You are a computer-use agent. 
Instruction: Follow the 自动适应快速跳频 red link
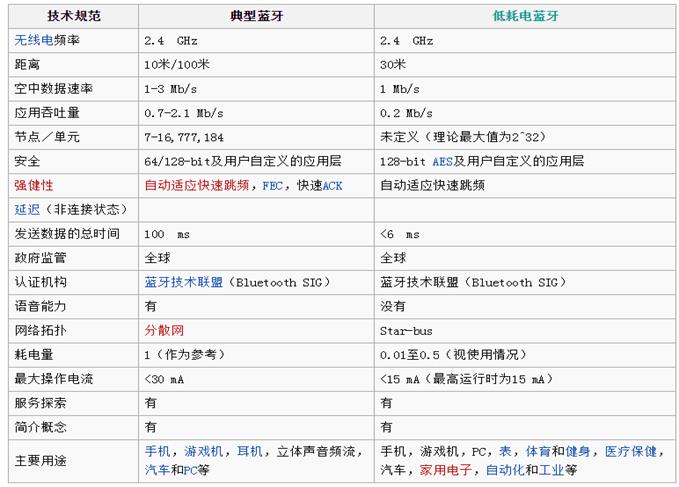point(197,185)
